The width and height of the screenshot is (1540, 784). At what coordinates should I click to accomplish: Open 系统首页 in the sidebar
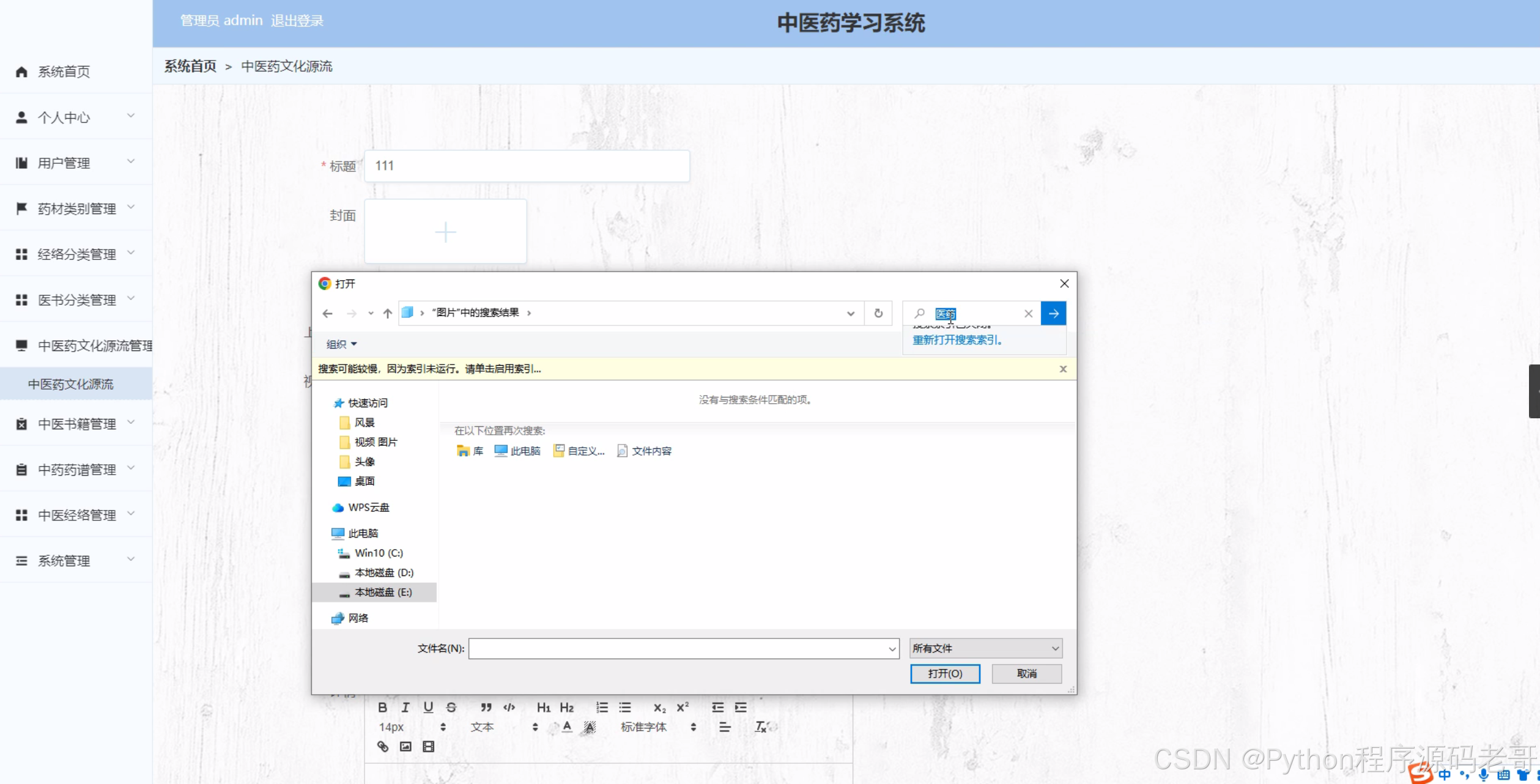coord(64,72)
